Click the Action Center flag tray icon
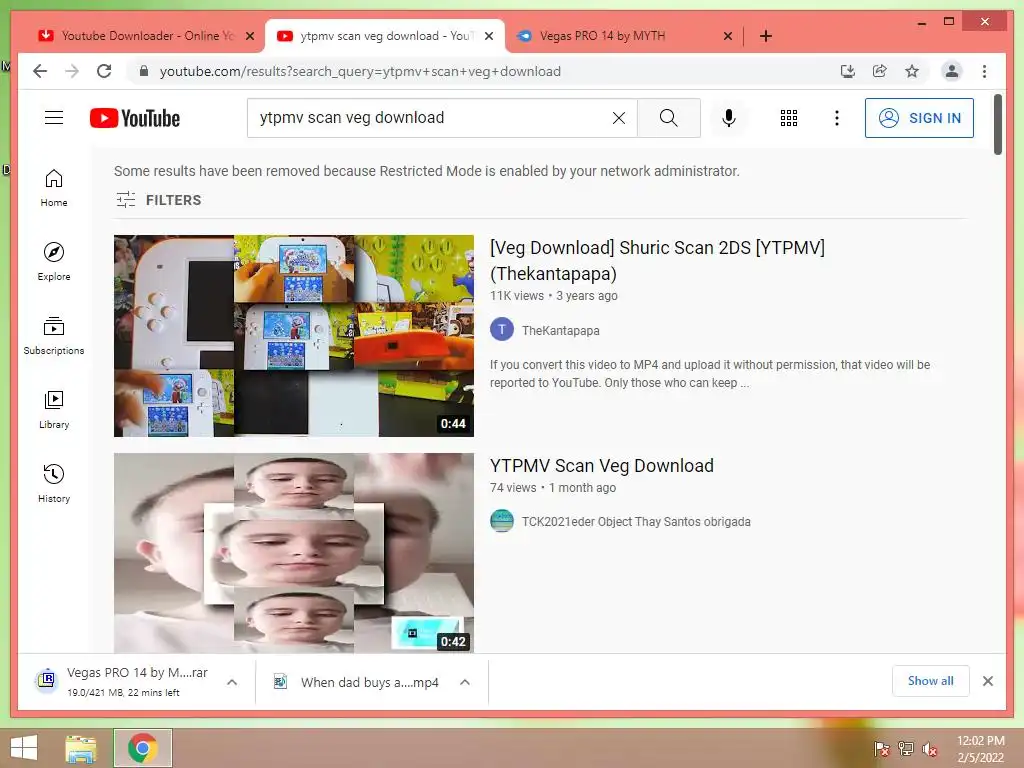Viewport: 1024px width, 768px height. [x=882, y=748]
